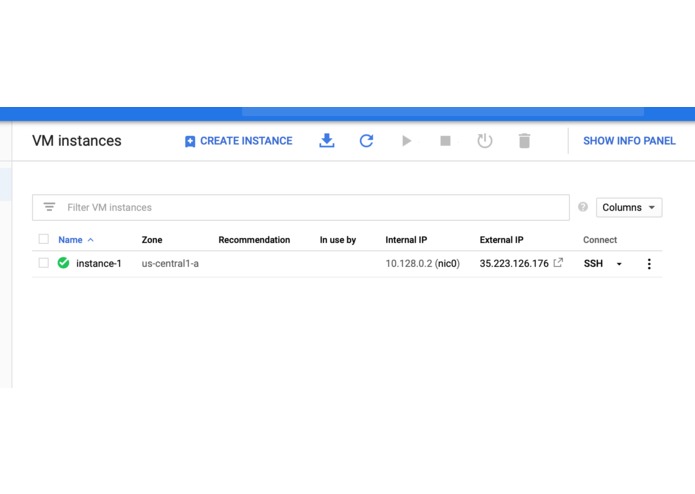The height and width of the screenshot is (494, 695).
Task: Click the reset instance power icon
Action: 484,141
